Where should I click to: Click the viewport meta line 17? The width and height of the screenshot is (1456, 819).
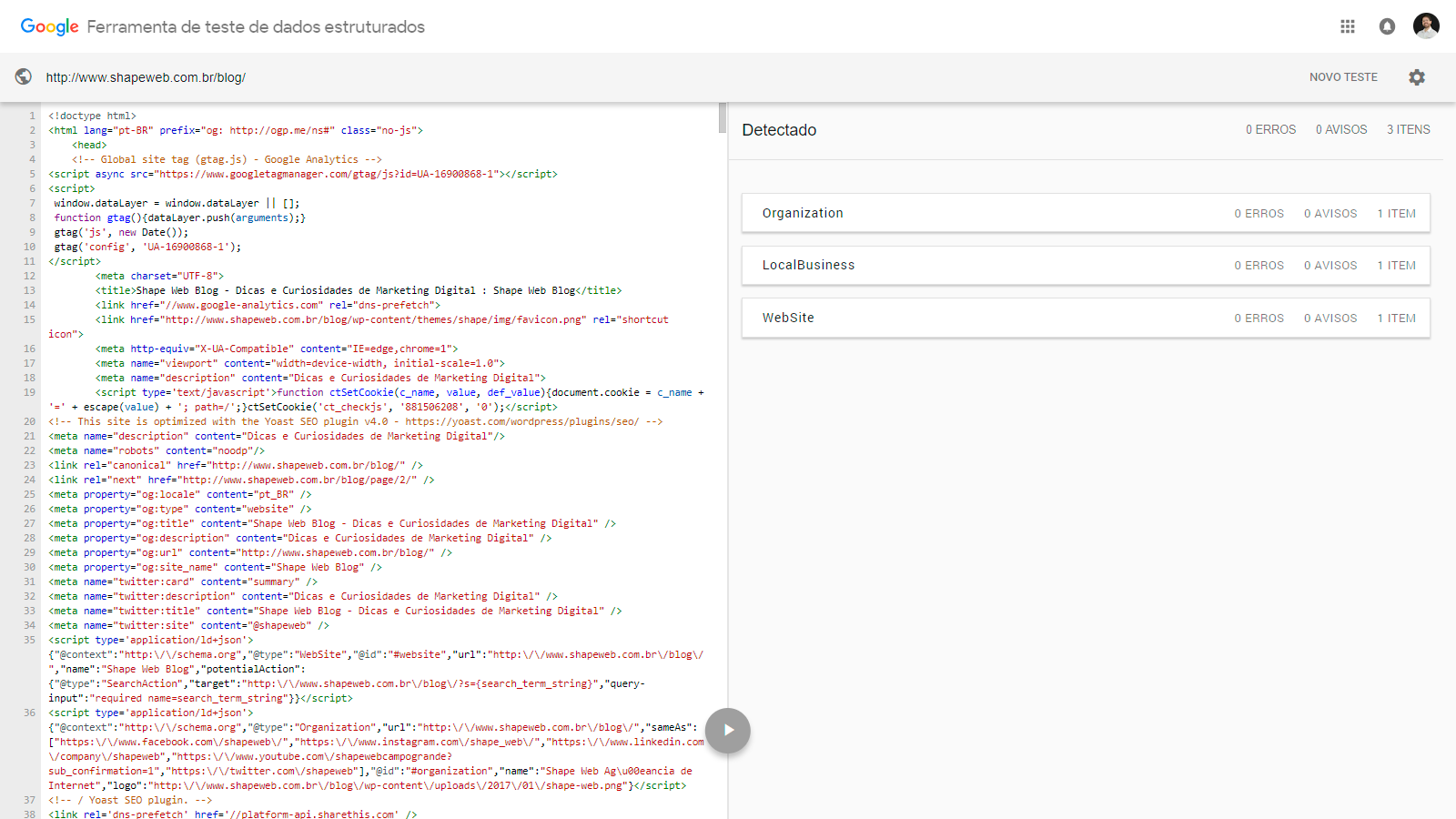pyautogui.click(x=299, y=363)
